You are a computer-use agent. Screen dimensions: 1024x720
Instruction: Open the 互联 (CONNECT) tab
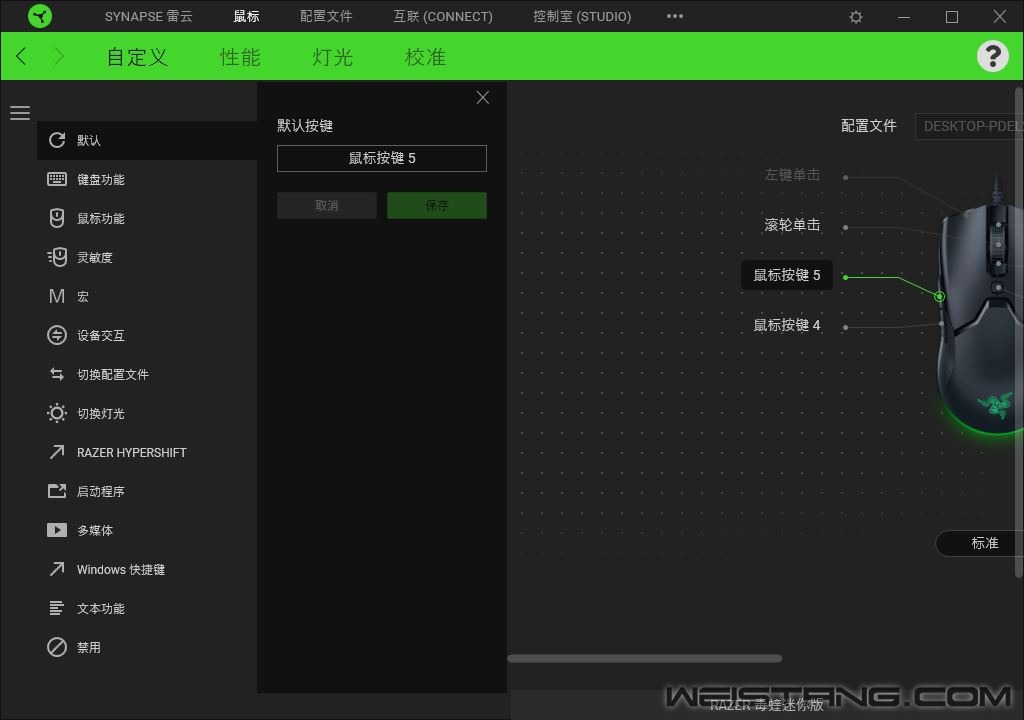tap(443, 16)
